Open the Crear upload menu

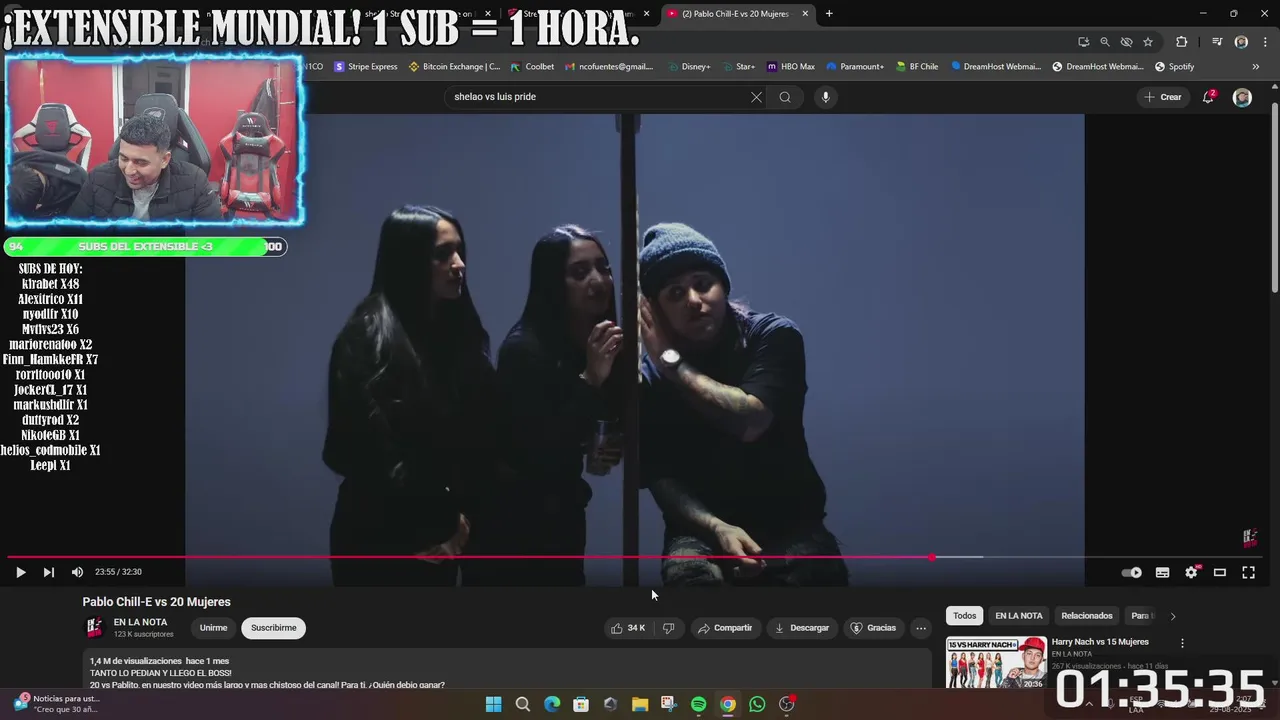coord(1163,97)
